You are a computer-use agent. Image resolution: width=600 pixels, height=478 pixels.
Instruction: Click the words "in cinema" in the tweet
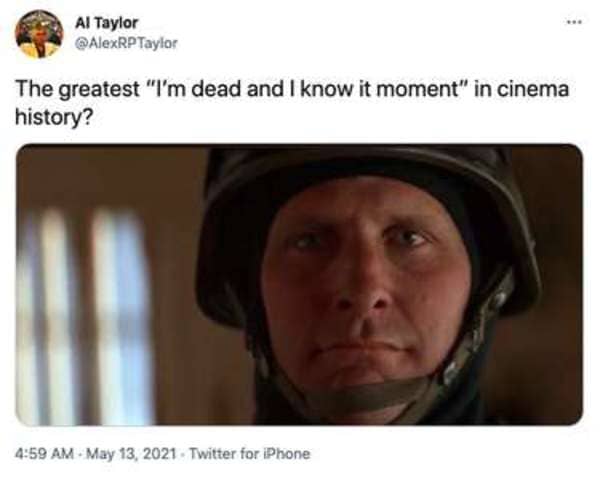tap(522, 90)
